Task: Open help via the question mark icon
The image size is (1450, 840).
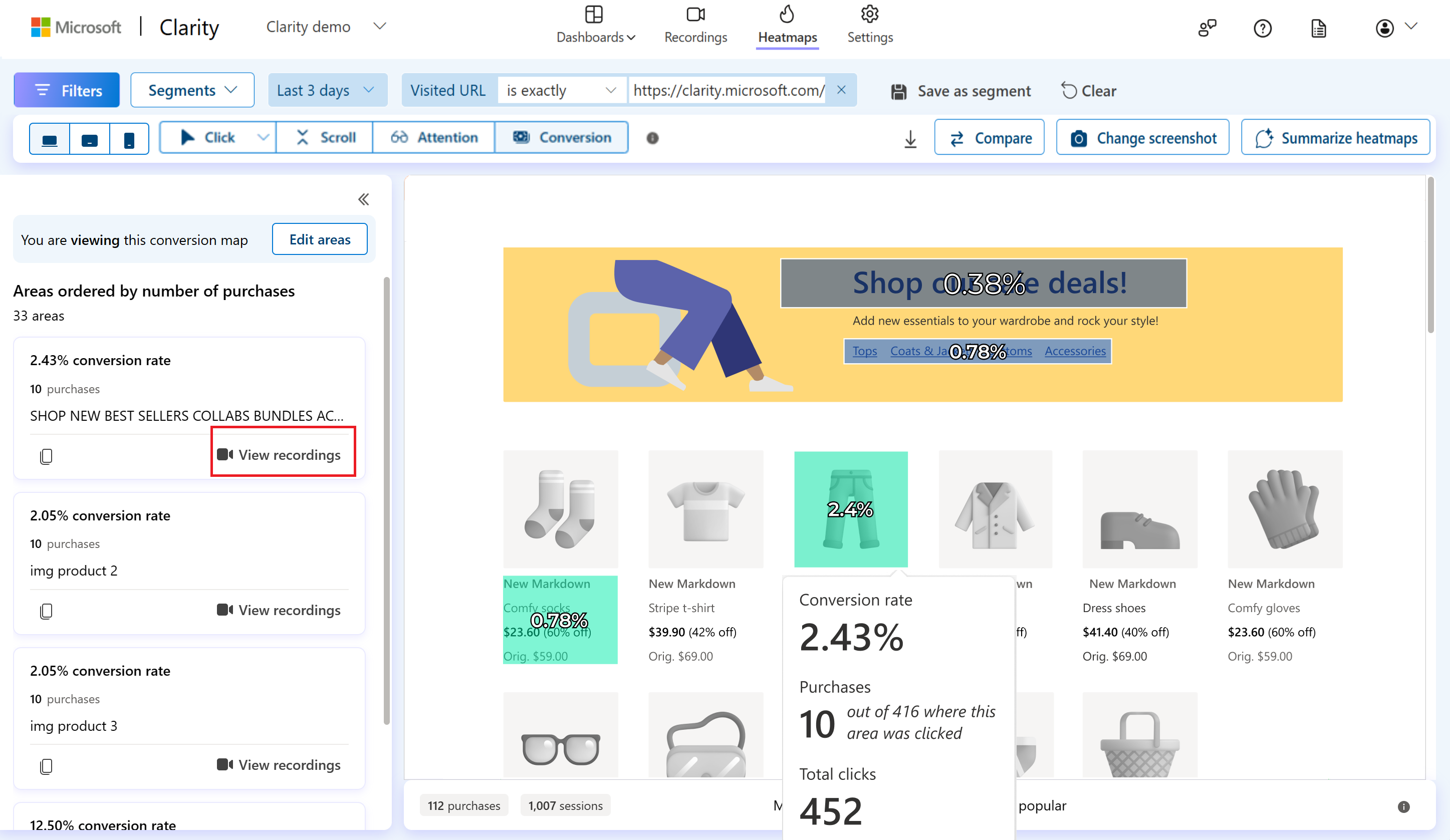Action: 1263,28
